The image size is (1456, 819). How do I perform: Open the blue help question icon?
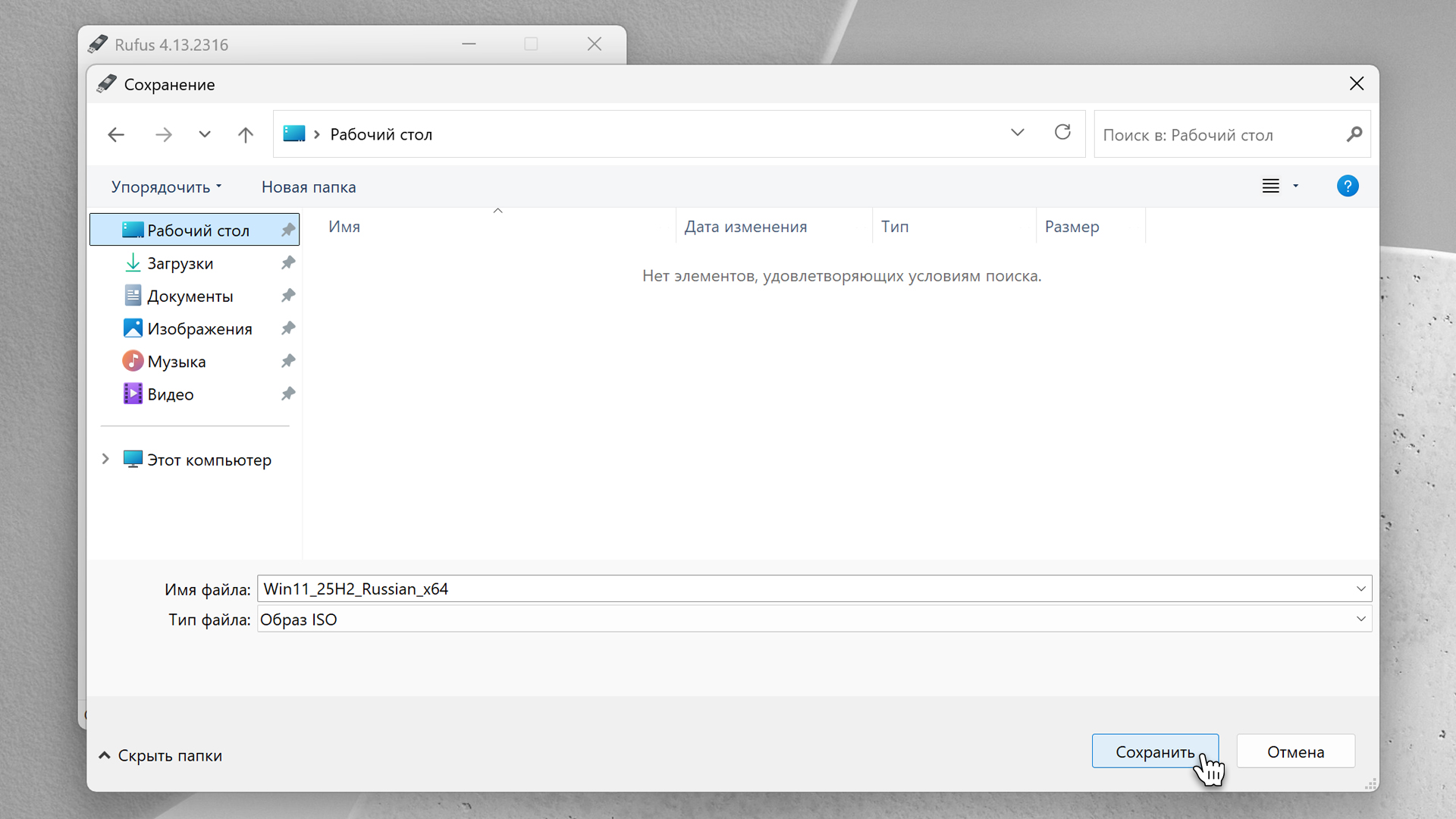pos(1347,186)
